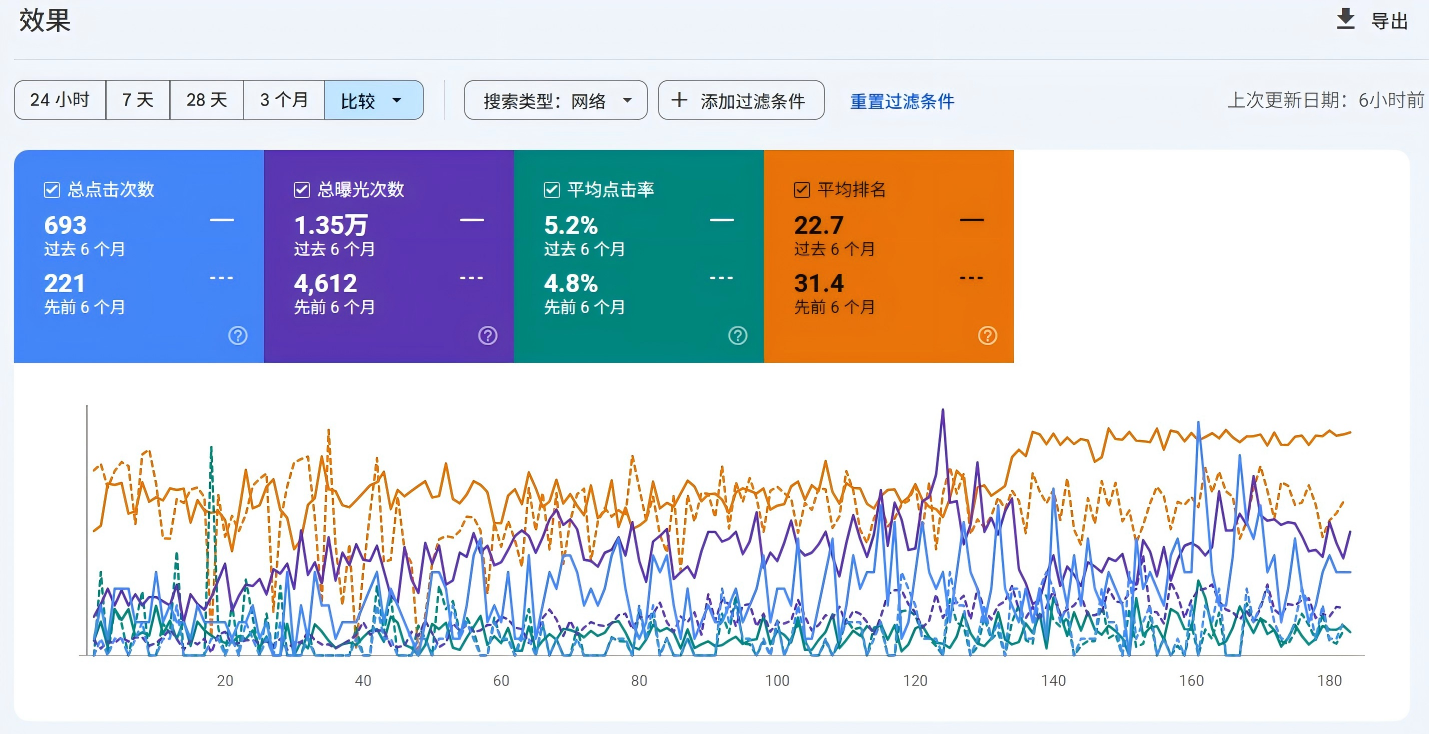Click the 重置过滤条件 link

tap(902, 101)
